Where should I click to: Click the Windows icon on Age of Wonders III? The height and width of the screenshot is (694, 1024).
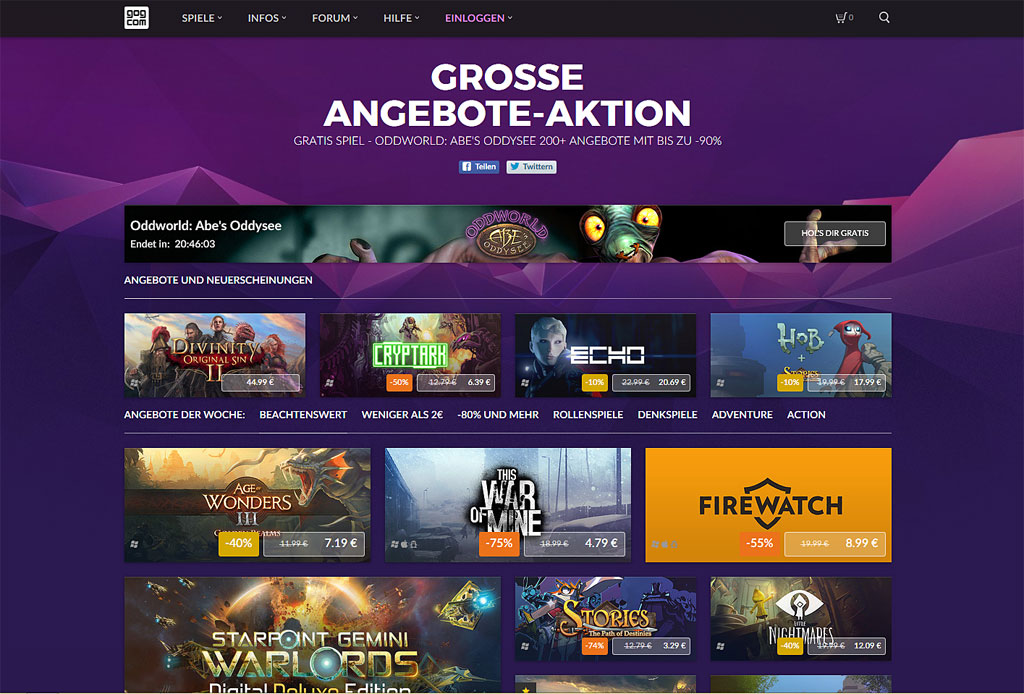[x=135, y=544]
